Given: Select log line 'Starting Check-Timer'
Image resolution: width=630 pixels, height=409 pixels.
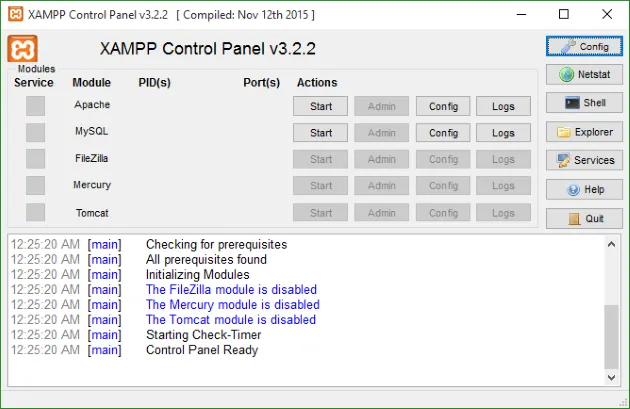Looking at the screenshot, I should pos(204,335).
